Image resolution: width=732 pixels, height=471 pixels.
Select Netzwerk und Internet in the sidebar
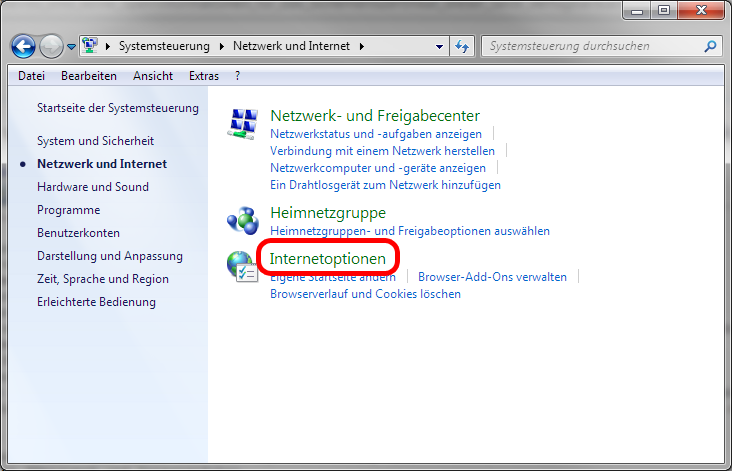pos(102,164)
